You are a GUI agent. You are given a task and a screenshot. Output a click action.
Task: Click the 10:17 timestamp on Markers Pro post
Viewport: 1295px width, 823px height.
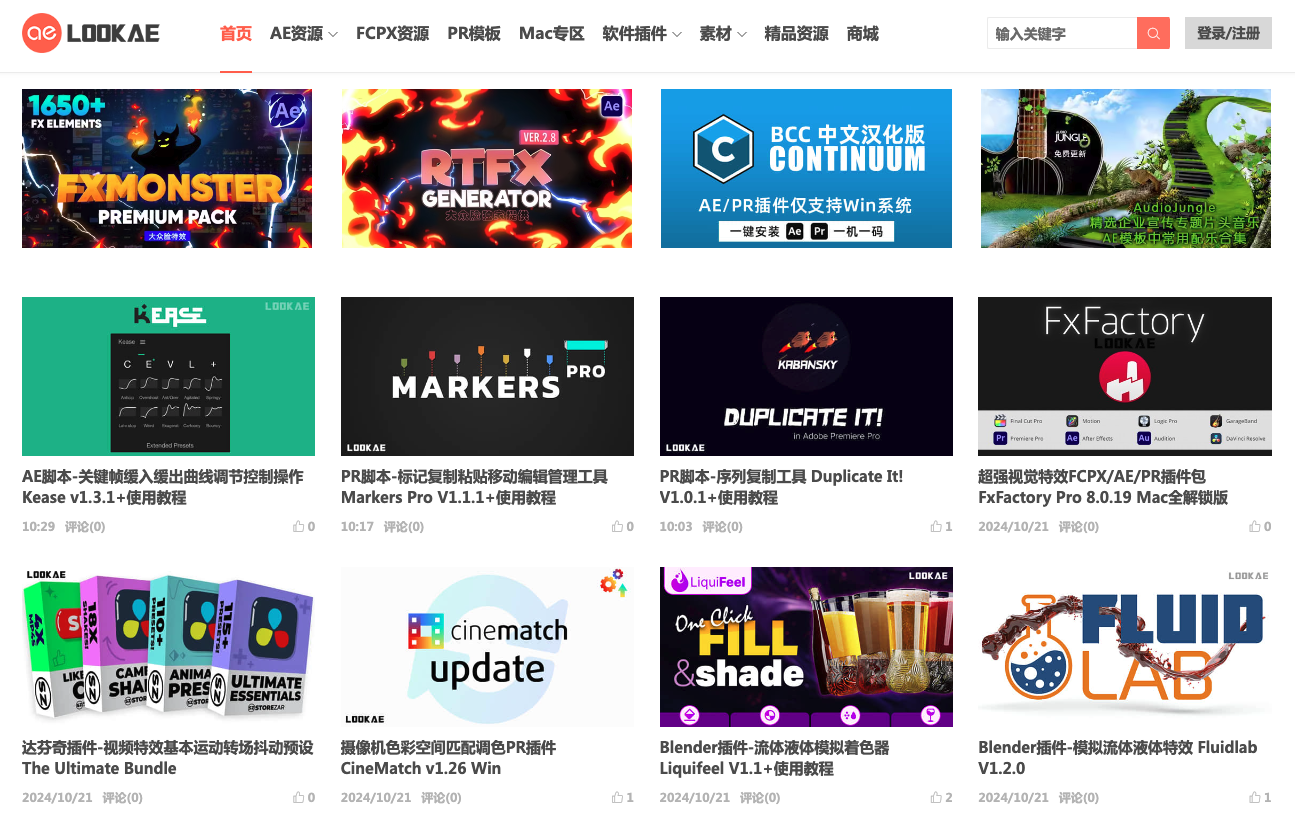[357, 527]
